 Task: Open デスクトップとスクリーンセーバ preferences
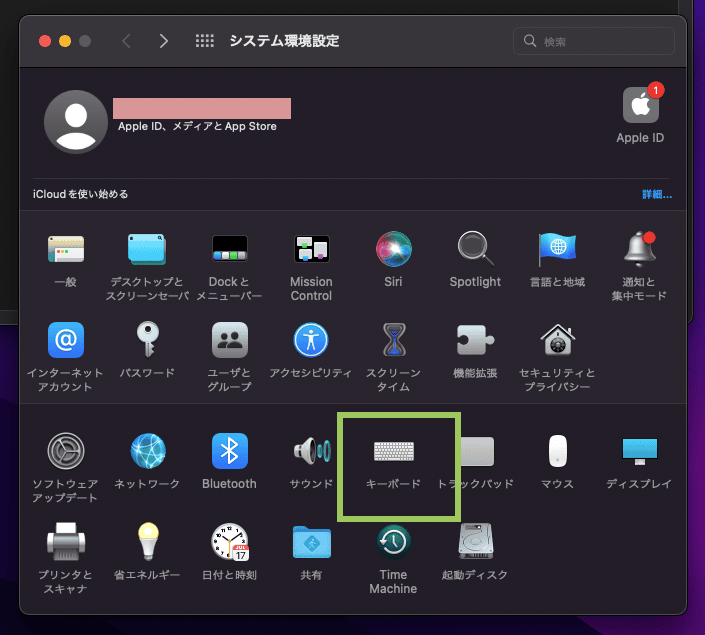tap(147, 249)
